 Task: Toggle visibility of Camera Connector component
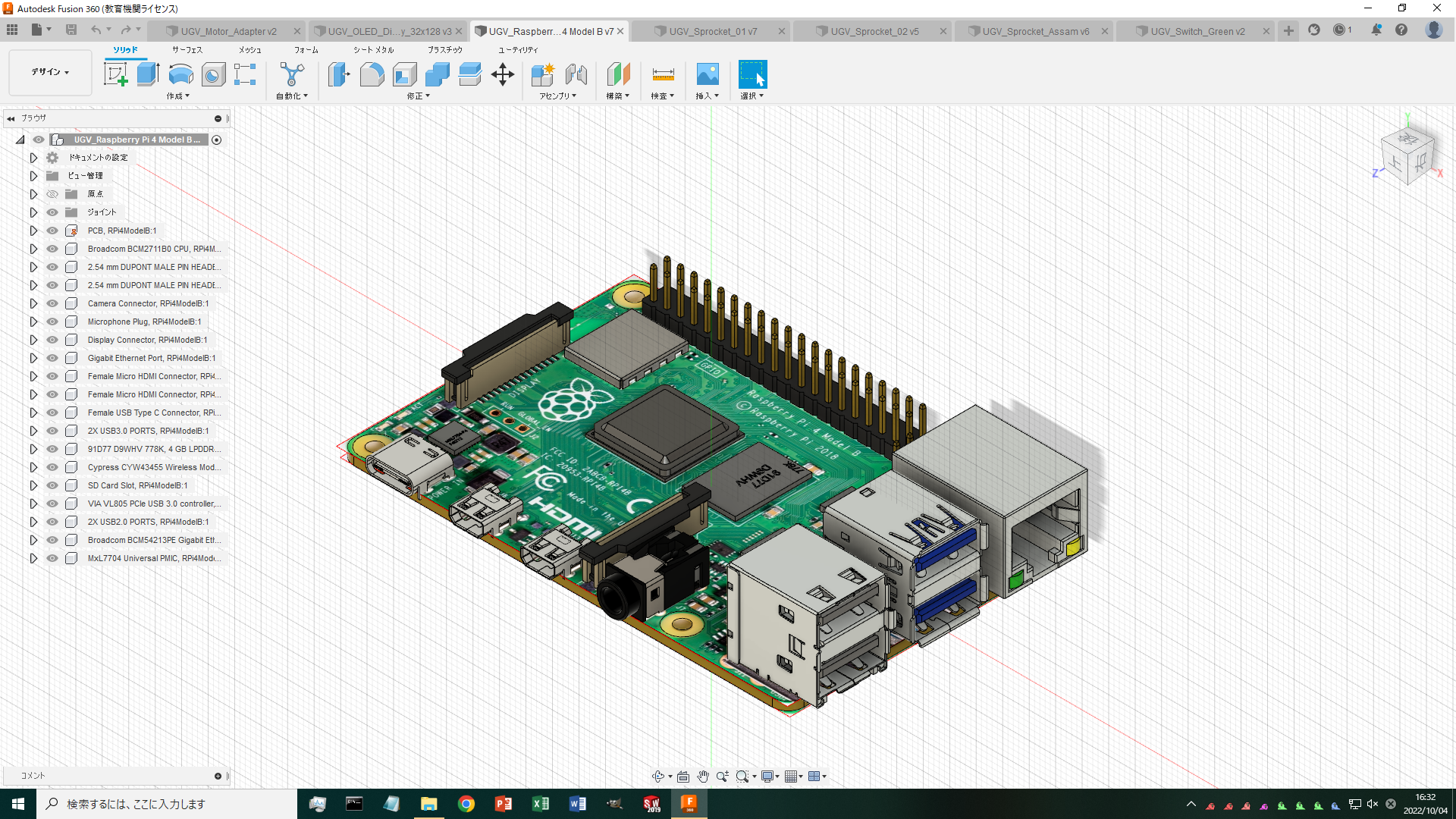pyautogui.click(x=52, y=303)
